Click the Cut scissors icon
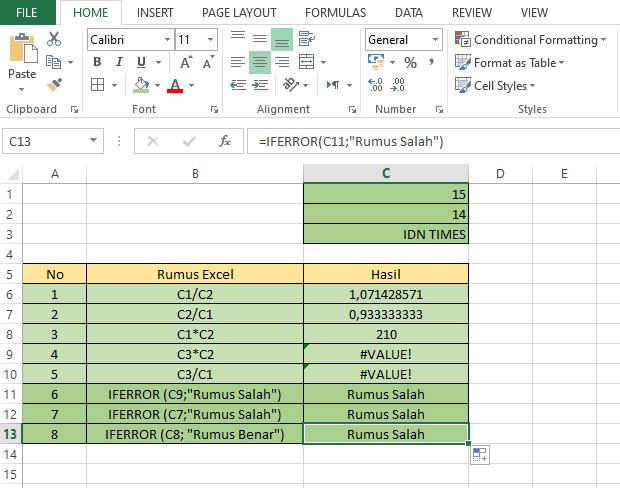This screenshot has height=488, width=620. [54, 39]
